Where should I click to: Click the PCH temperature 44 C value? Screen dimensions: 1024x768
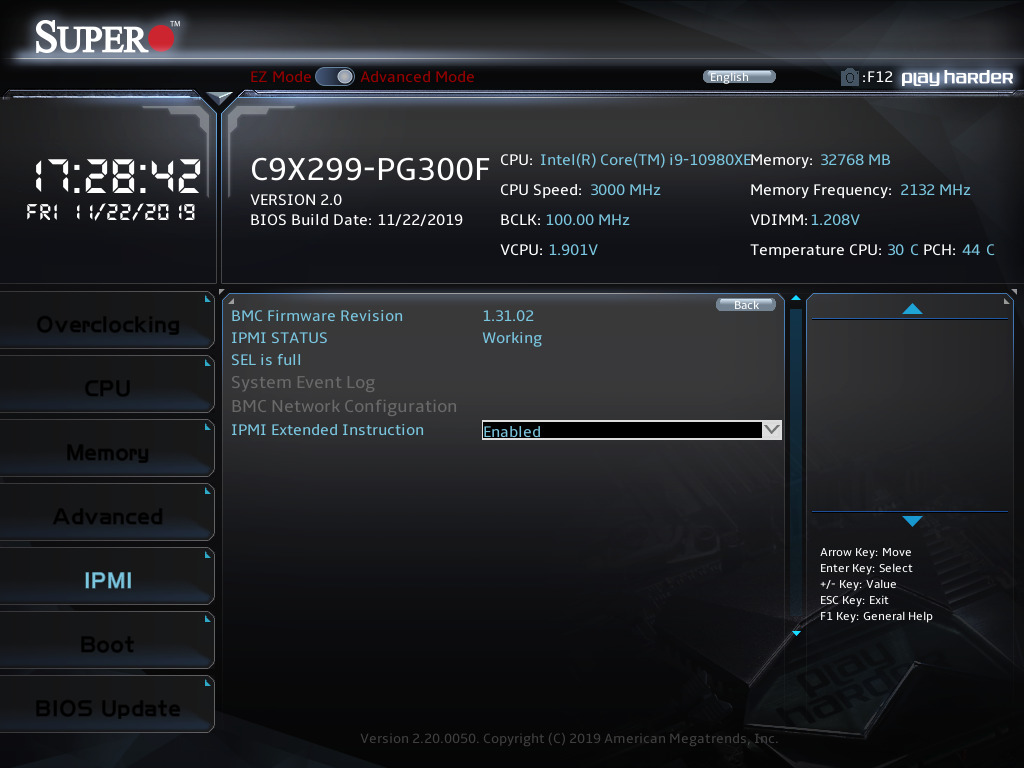coord(978,250)
